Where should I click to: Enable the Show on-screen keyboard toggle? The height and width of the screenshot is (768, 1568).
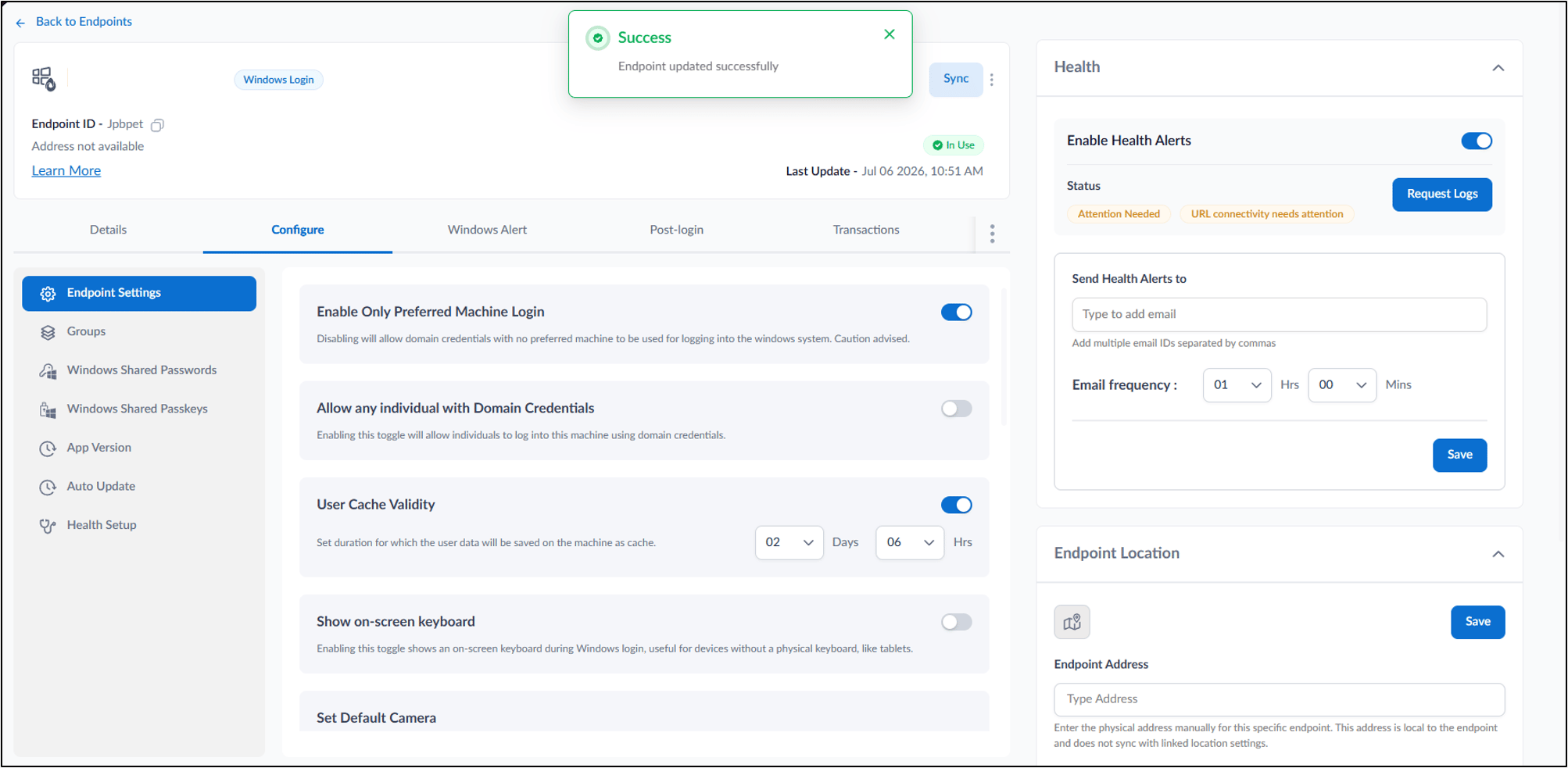pyautogui.click(x=956, y=622)
